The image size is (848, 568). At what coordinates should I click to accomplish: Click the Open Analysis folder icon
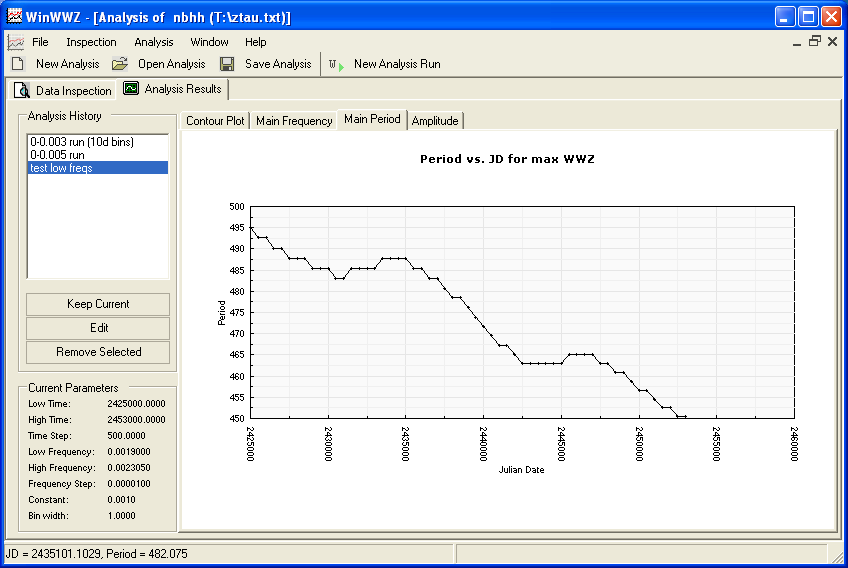click(120, 64)
